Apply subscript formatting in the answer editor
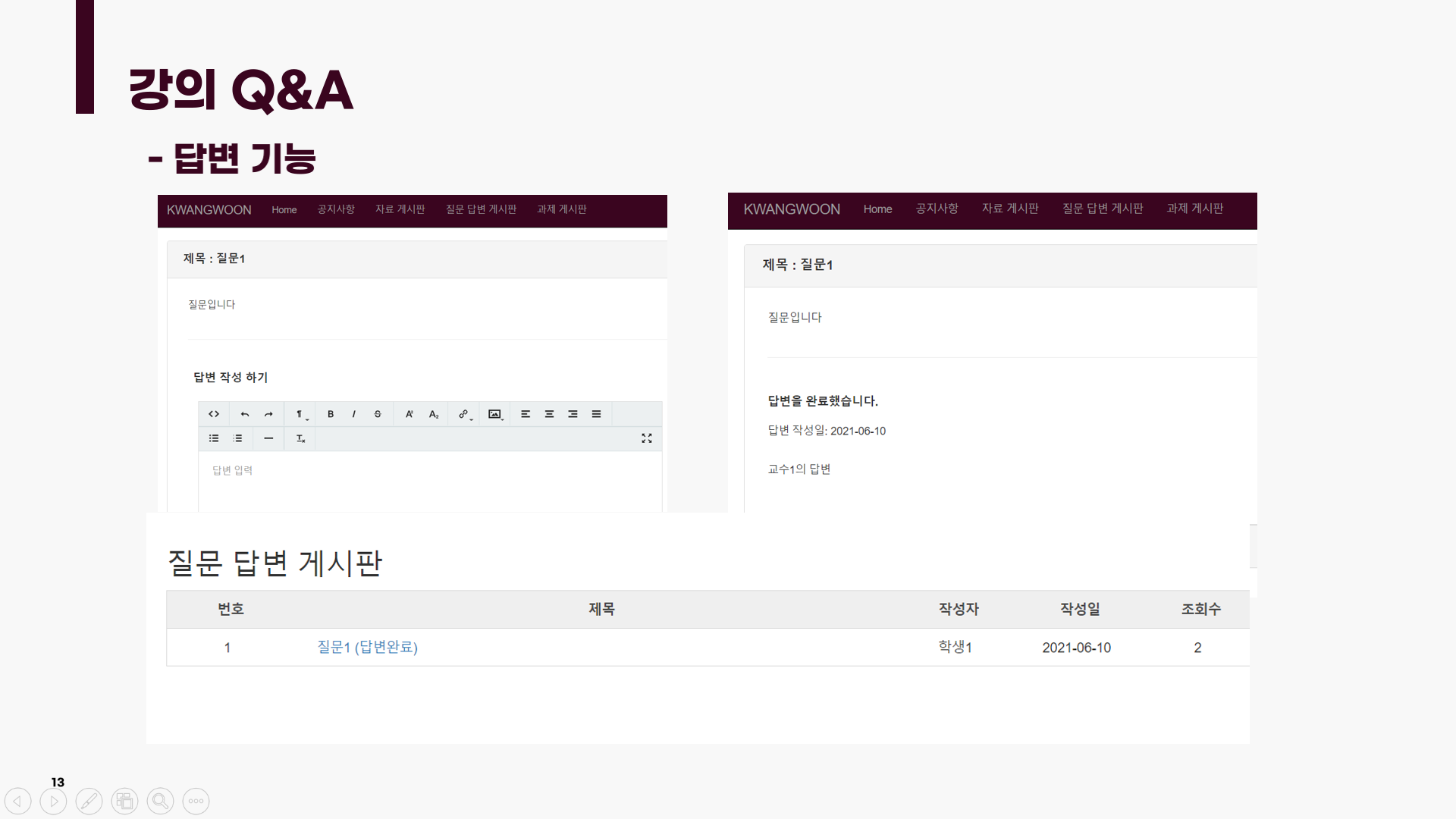This screenshot has width=1456, height=819. pos(434,413)
